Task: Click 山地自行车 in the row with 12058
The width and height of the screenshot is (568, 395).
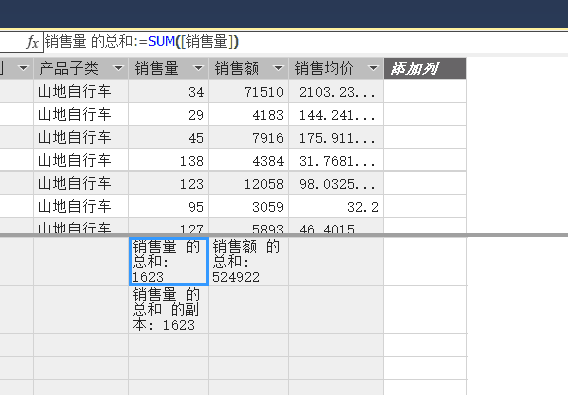Action: point(81,183)
